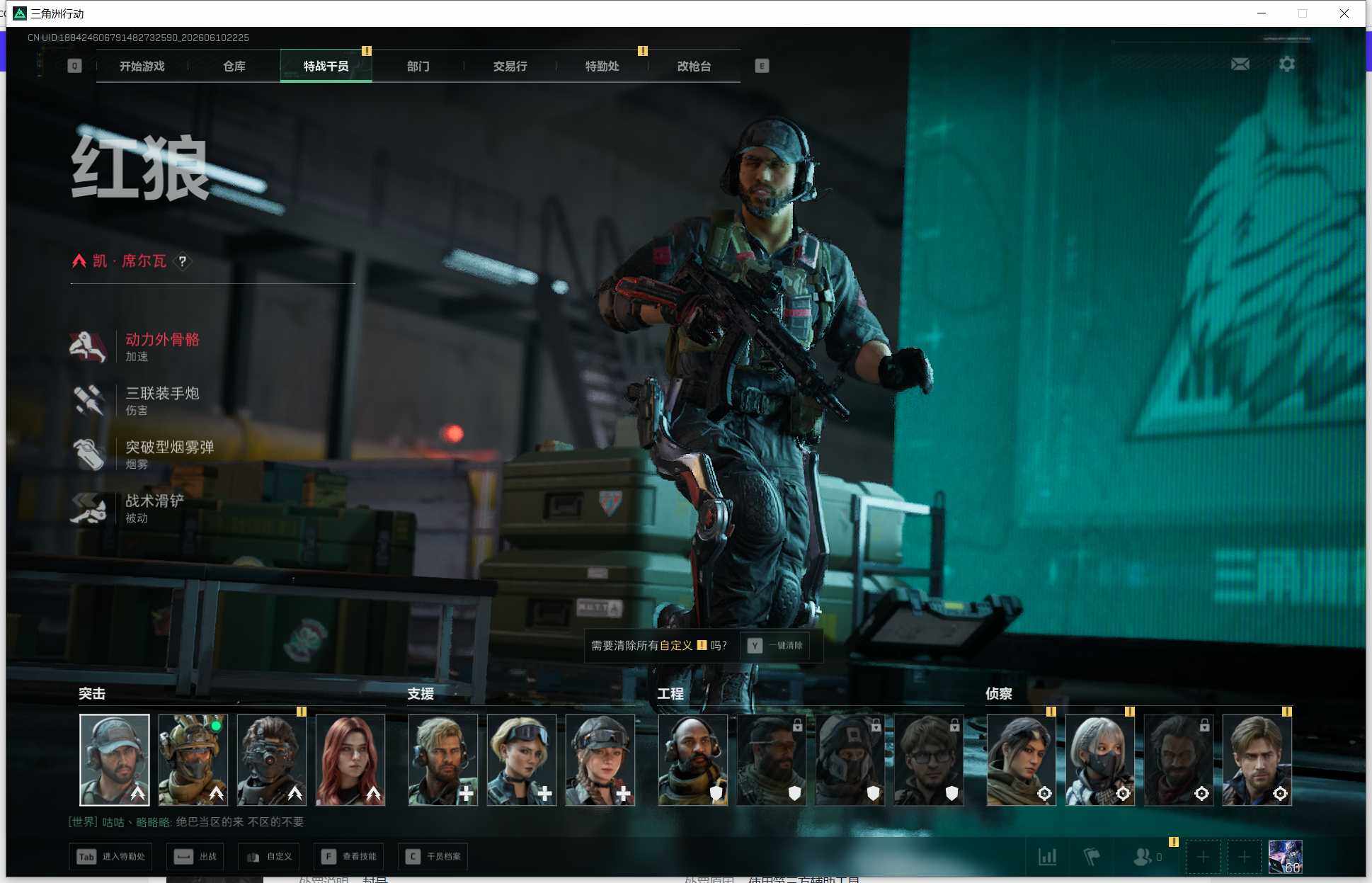Open the 交易行 tab
Viewport: 1372px width, 883px height.
pyautogui.click(x=510, y=66)
